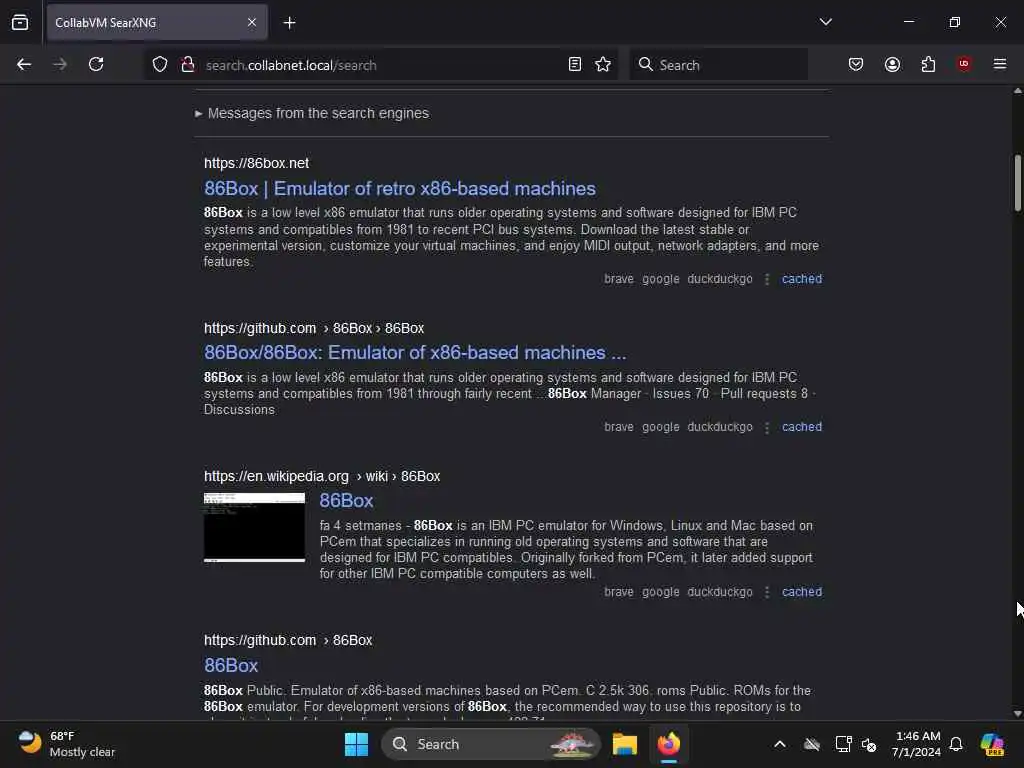Open the 86Box | Emulator of retro x86-based machines result
The height and width of the screenshot is (768, 1024).
point(400,189)
